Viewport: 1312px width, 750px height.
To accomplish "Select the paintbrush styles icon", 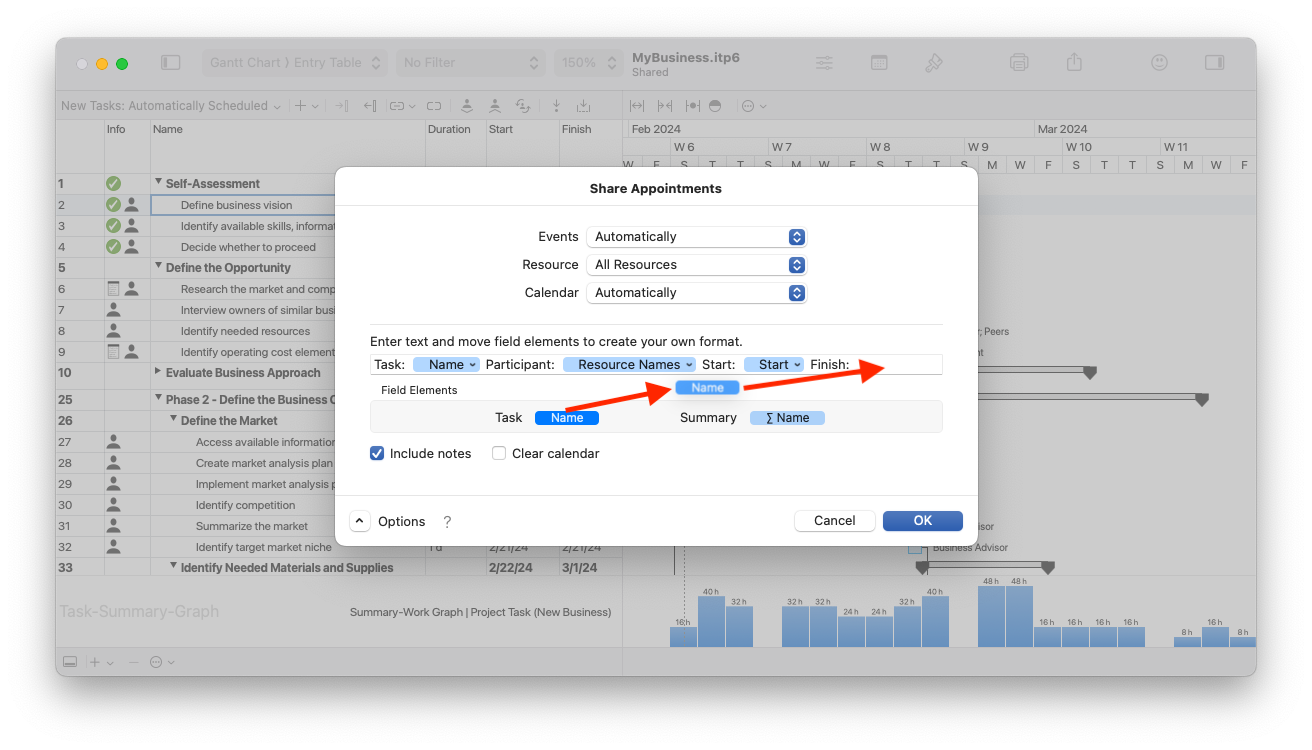I will (934, 62).
